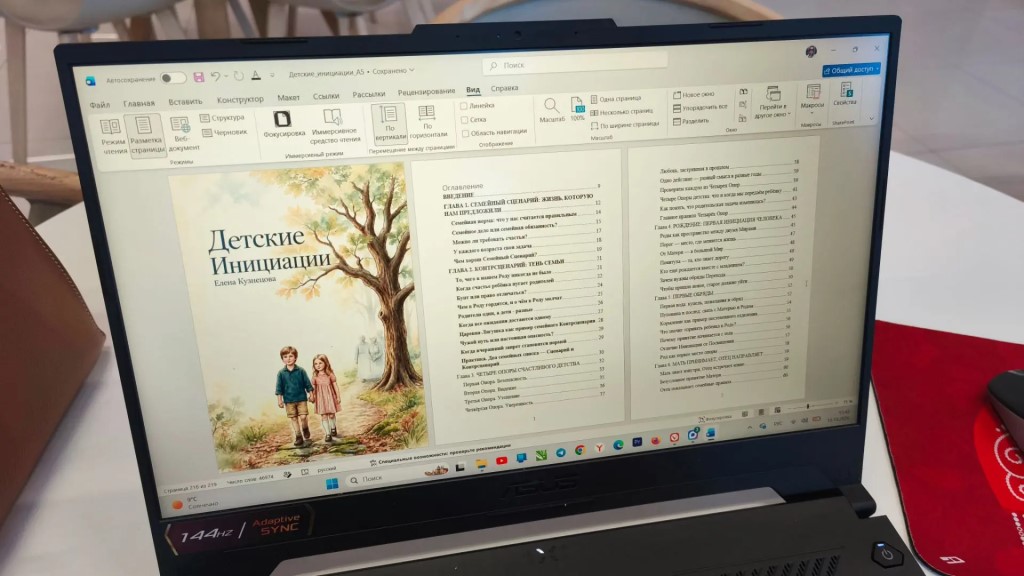1024x576 pixels.
Task: Set zoom to 100%
Action: pyautogui.click(x=577, y=108)
